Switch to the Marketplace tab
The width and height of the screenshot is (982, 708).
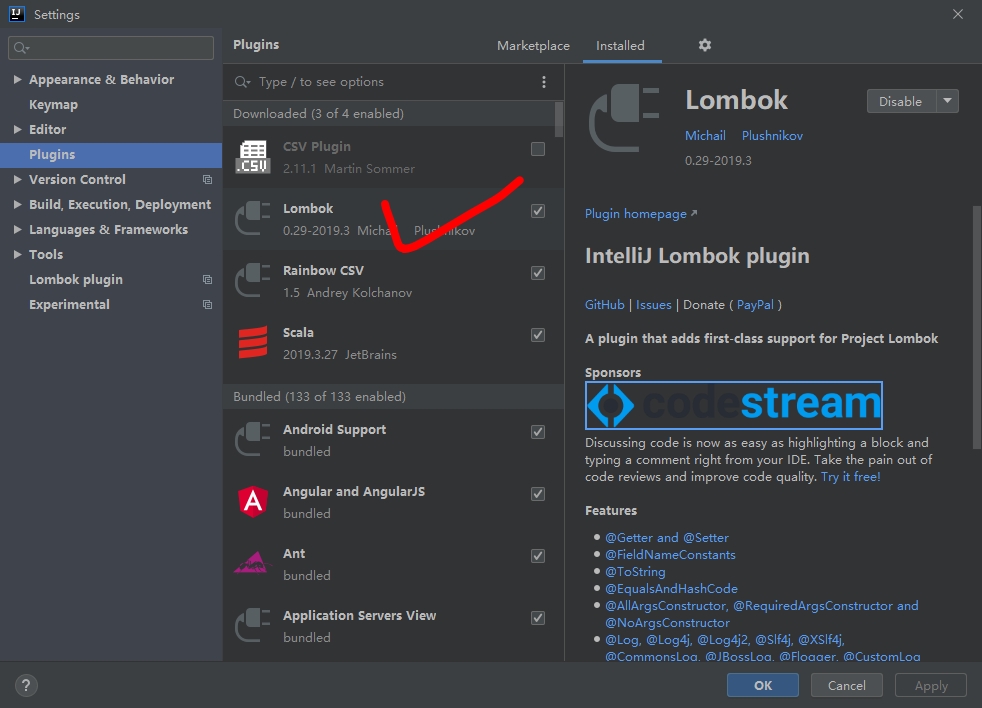click(533, 45)
